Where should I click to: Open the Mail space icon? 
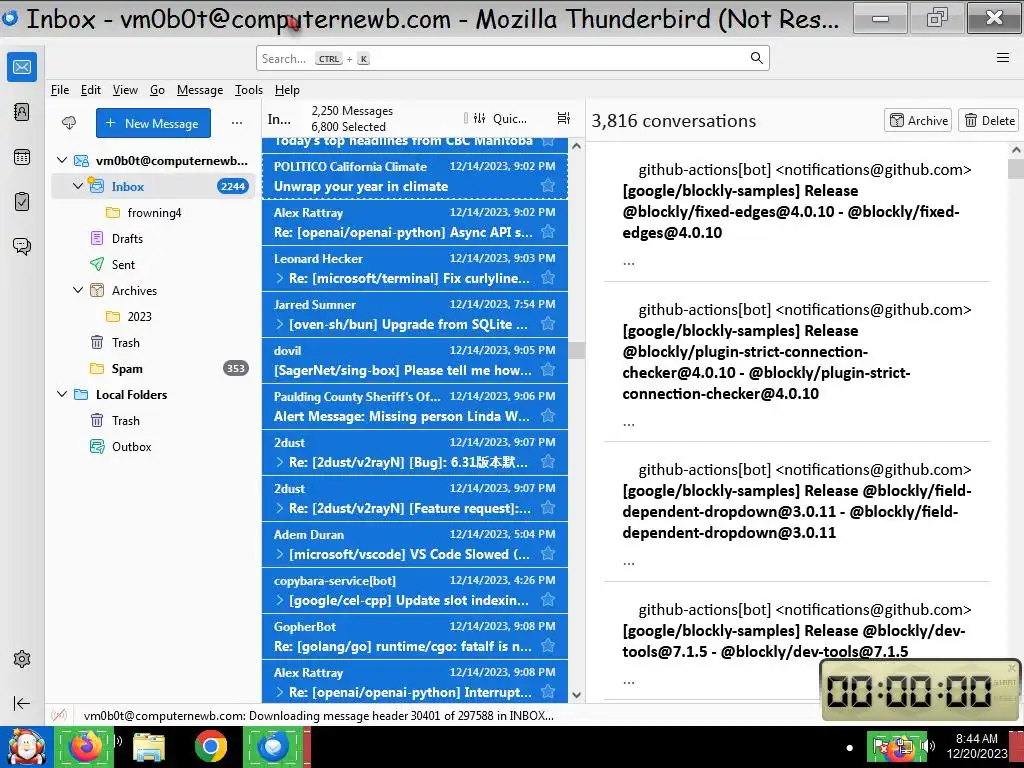click(22, 67)
